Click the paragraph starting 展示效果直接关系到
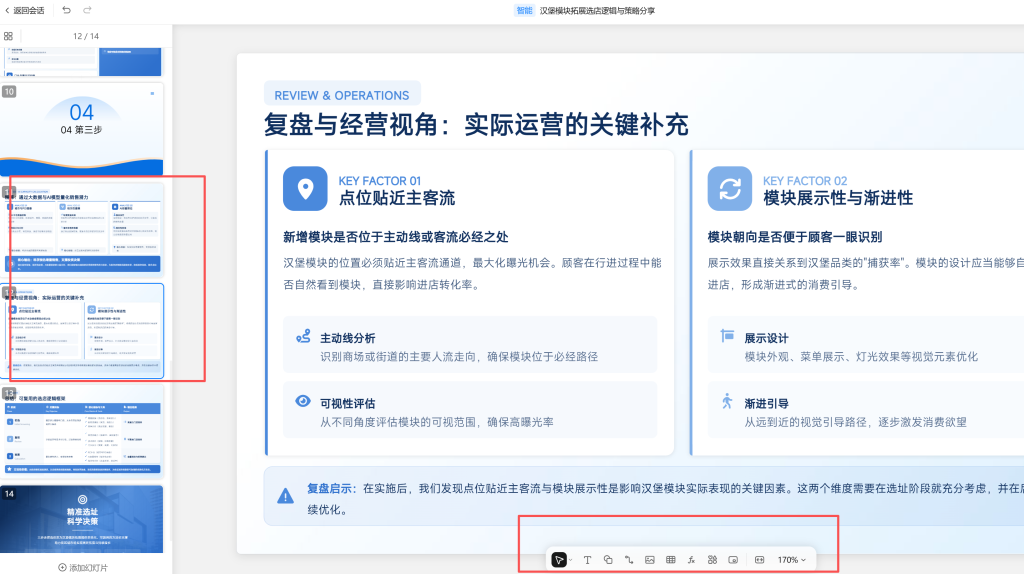This screenshot has width=1024, height=574. (865, 274)
